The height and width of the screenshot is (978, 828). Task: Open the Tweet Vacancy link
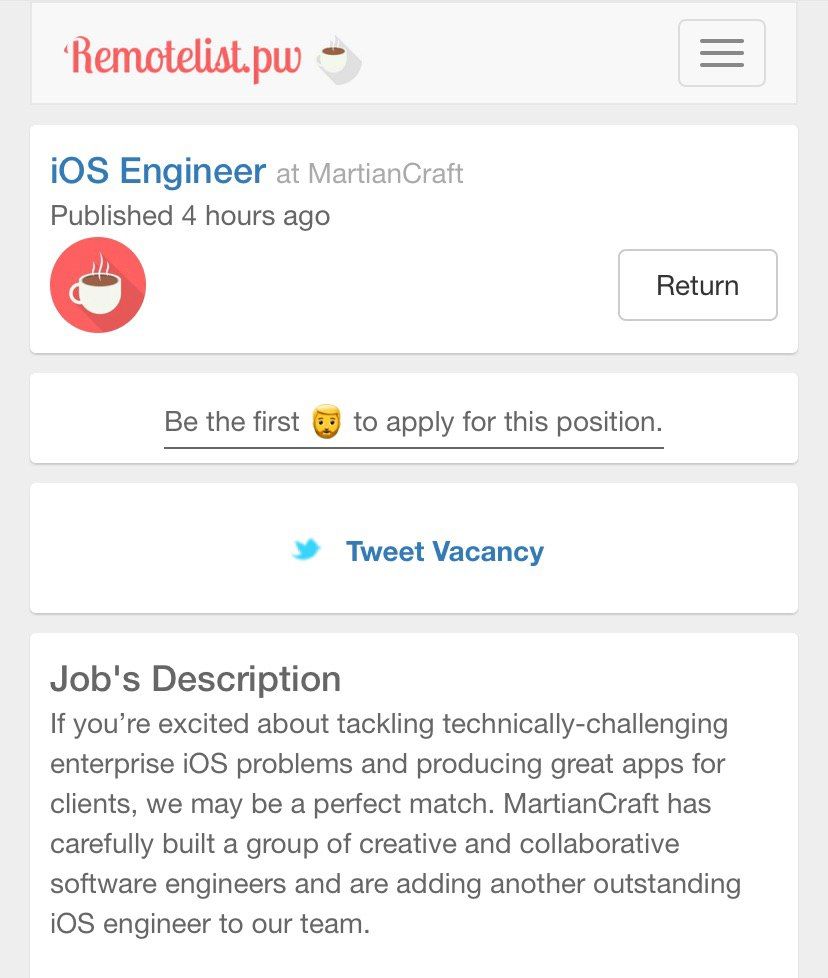(444, 551)
